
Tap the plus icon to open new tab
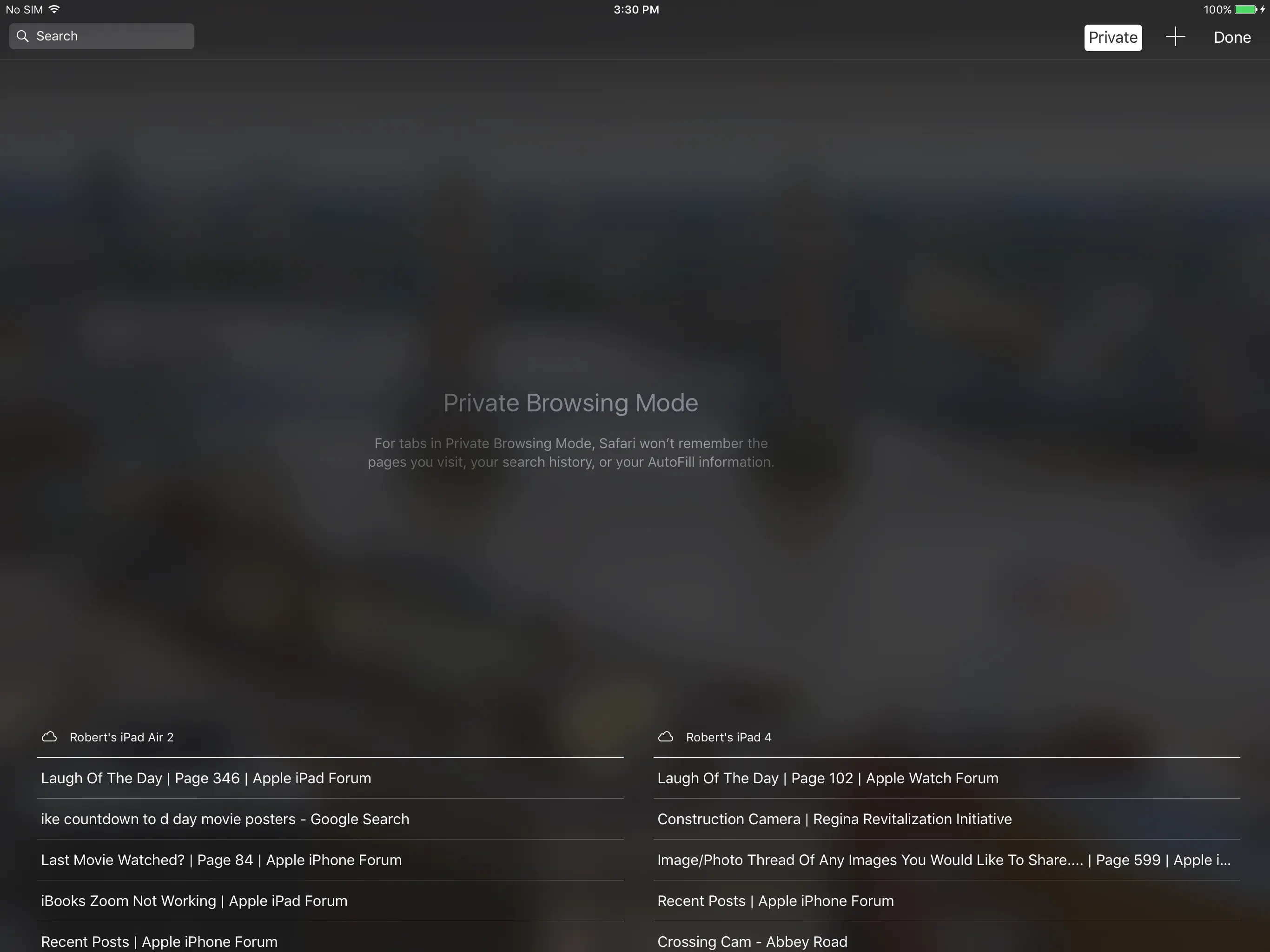(1175, 37)
